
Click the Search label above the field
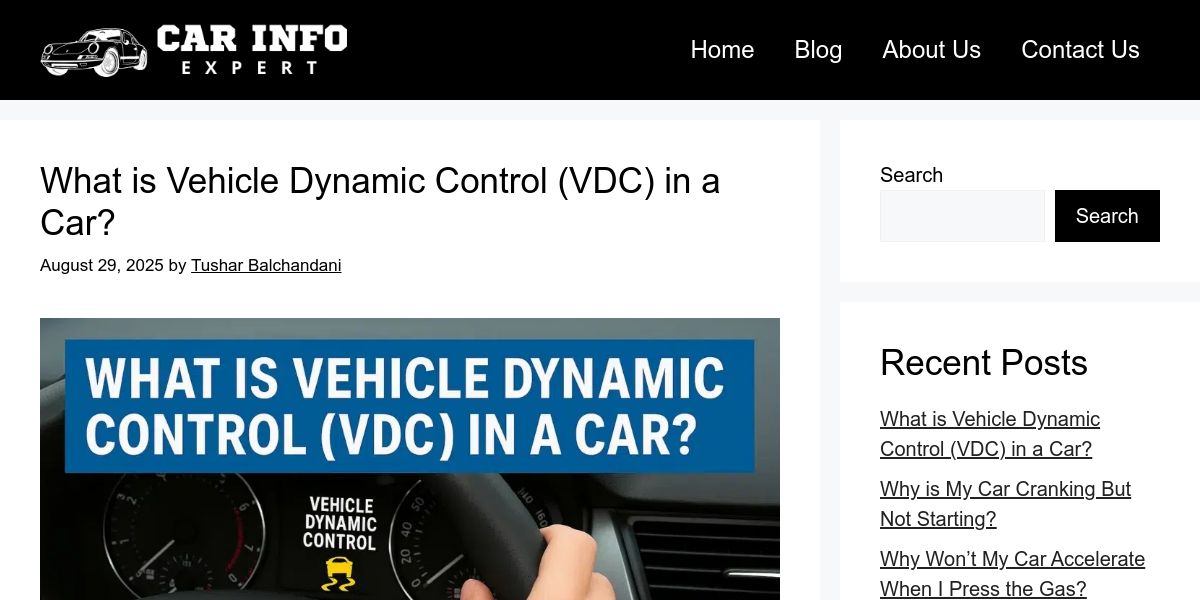(x=911, y=175)
